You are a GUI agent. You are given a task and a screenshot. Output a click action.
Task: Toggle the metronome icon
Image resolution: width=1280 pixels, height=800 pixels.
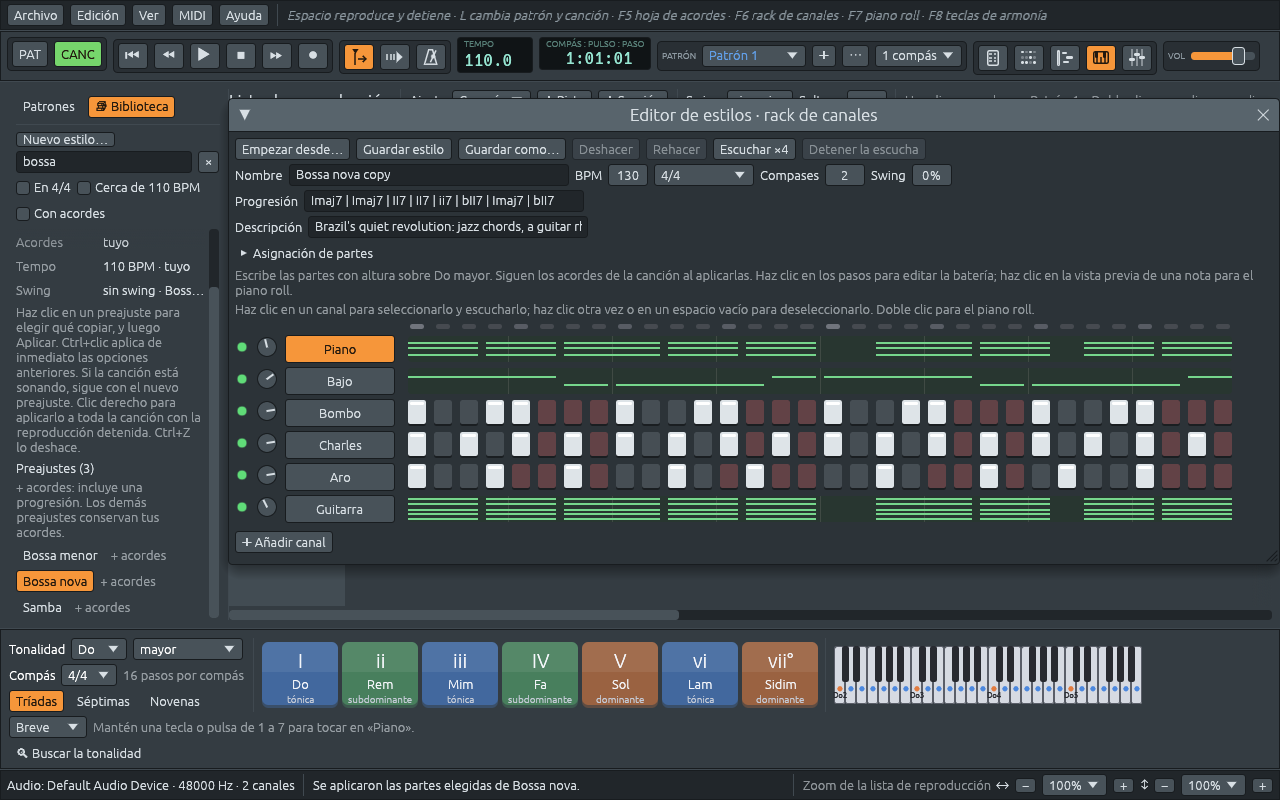click(x=432, y=57)
